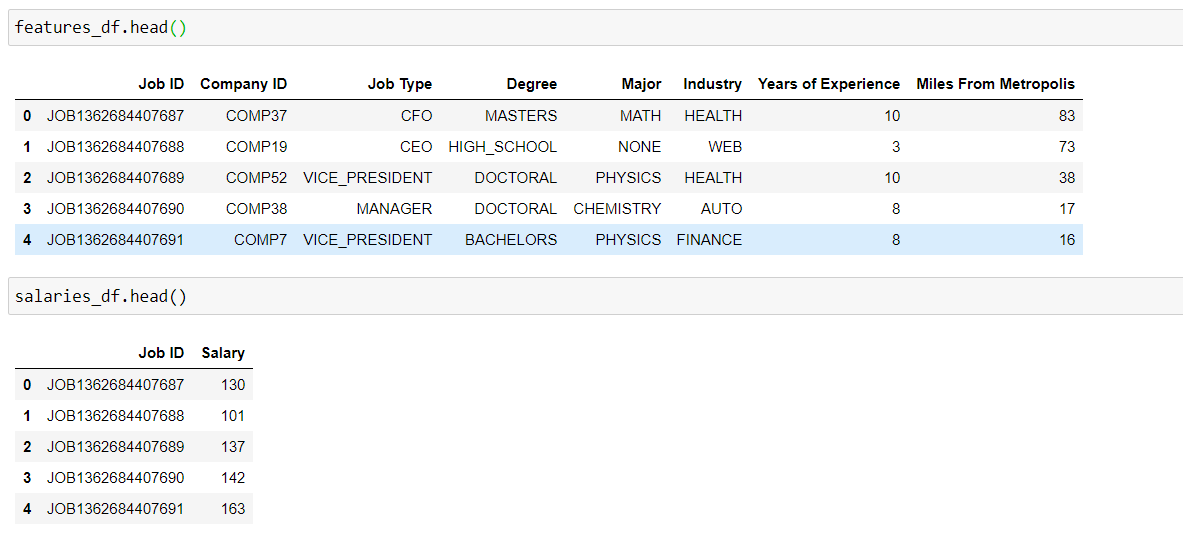
Task: Click the BACHELORS degree cell
Action: [511, 239]
